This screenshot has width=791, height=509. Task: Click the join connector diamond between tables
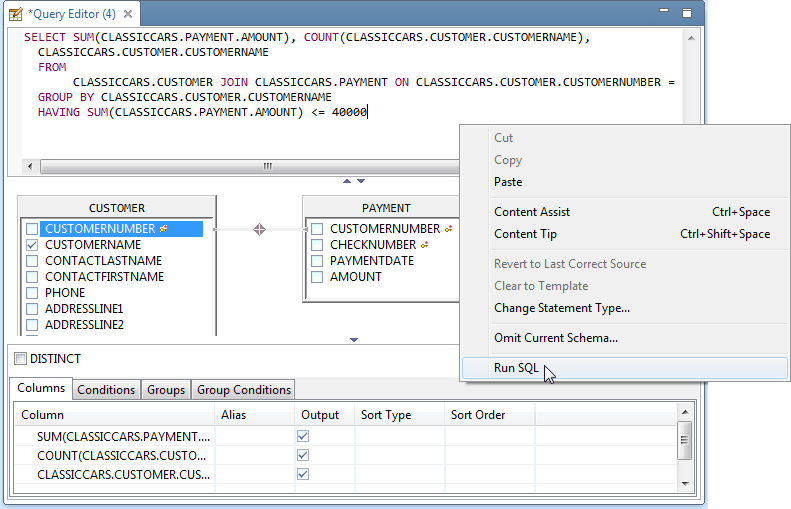(x=259, y=229)
